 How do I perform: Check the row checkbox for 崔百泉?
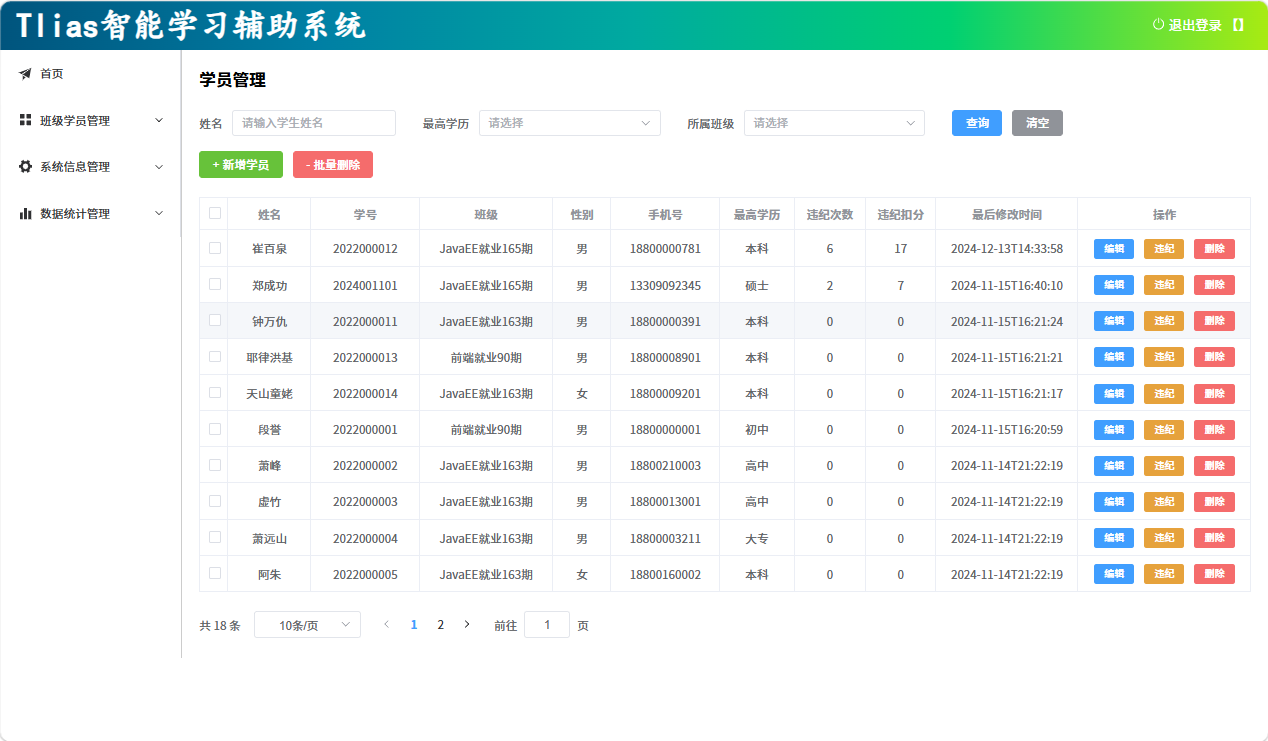(x=214, y=248)
